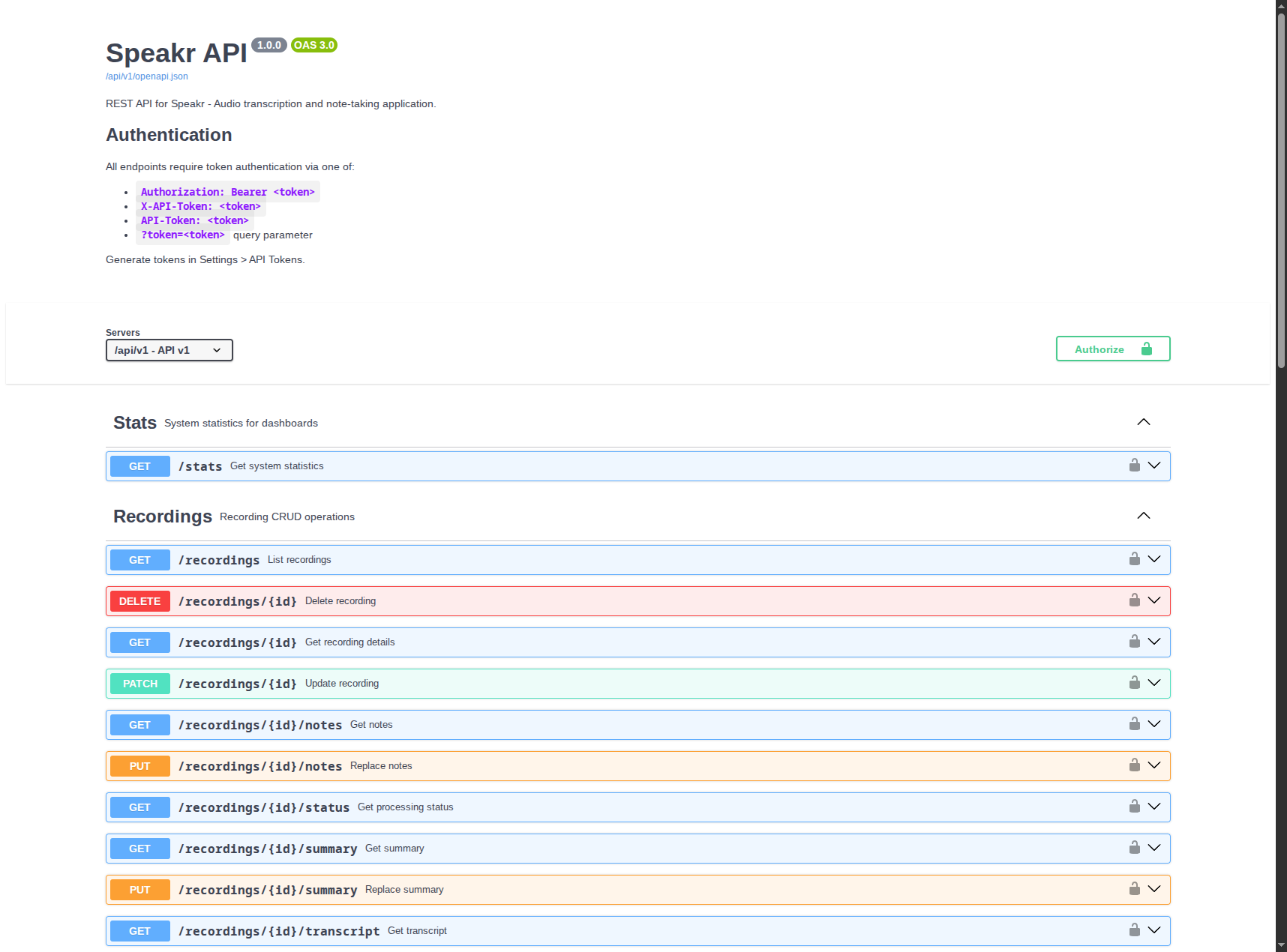
Task: Click the lock icon on PUT replace summary row
Action: (x=1134, y=889)
